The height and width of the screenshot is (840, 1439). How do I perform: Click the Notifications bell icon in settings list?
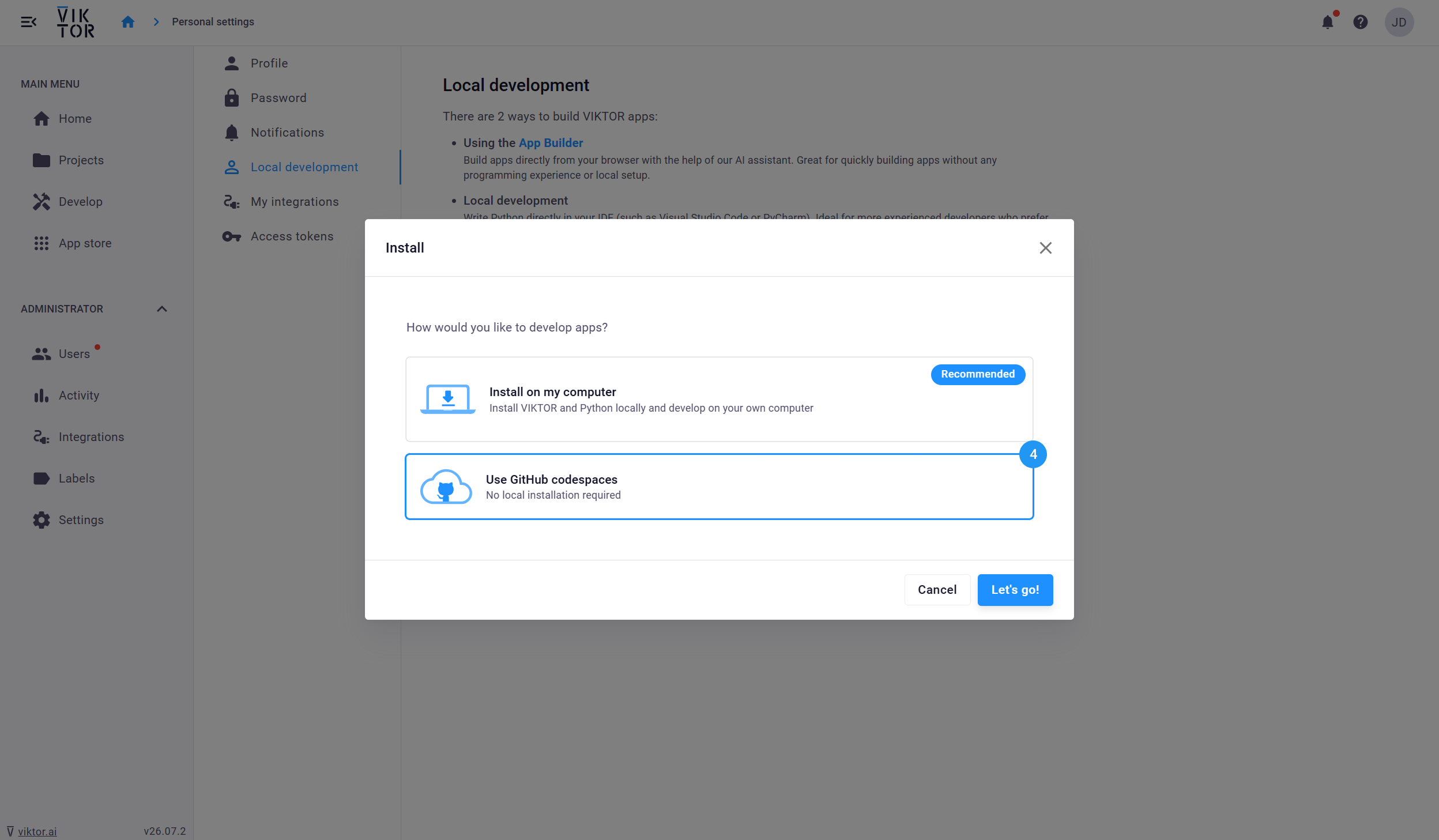[232, 133]
